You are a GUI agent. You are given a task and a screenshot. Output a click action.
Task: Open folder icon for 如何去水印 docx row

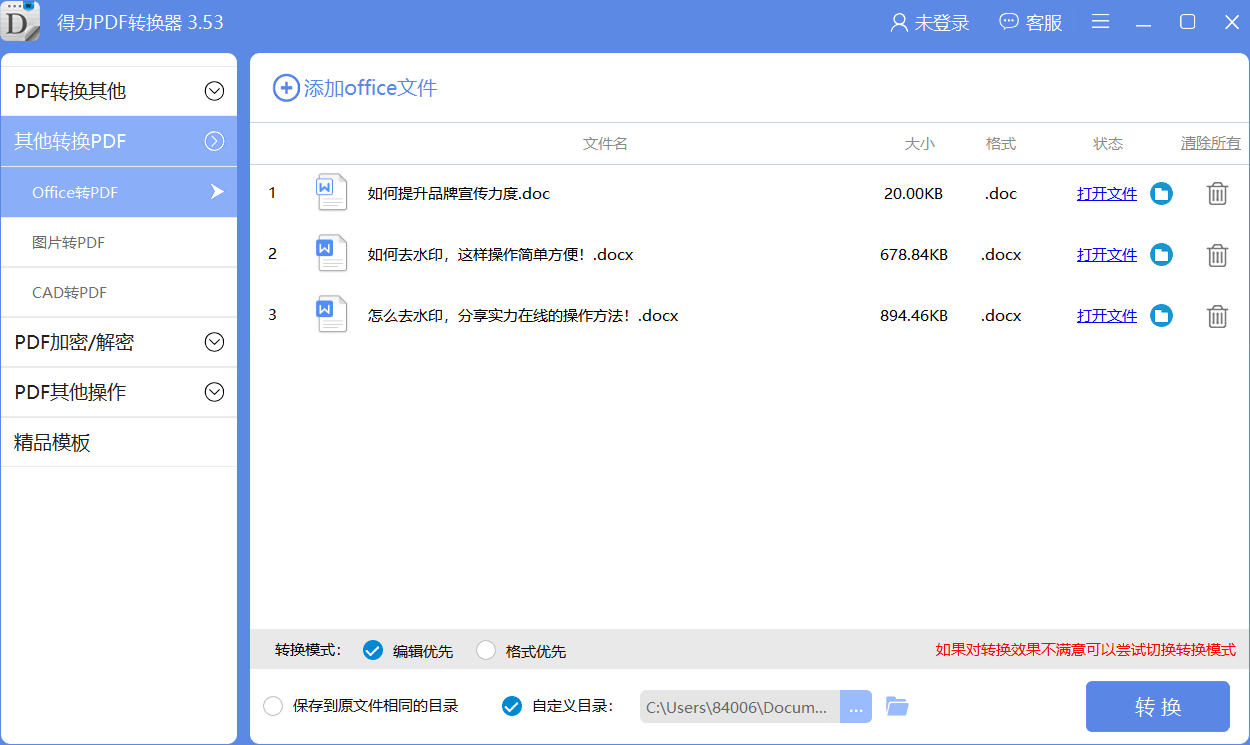(x=1161, y=255)
